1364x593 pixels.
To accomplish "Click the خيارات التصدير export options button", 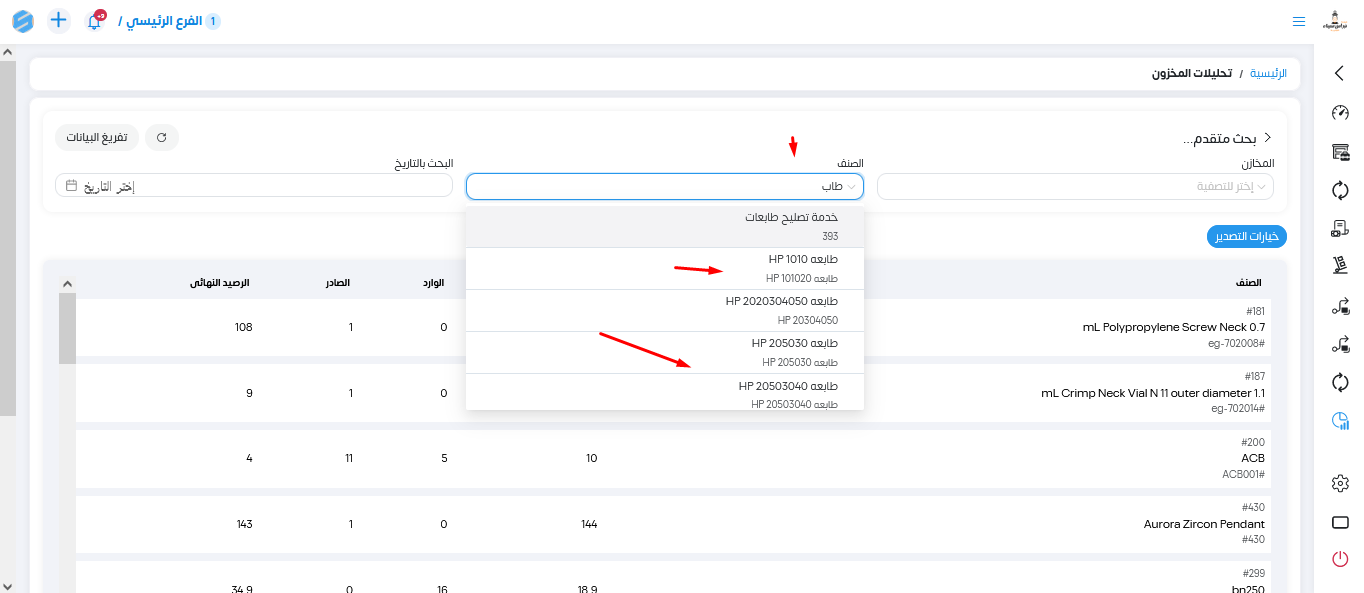I will 1247,237.
